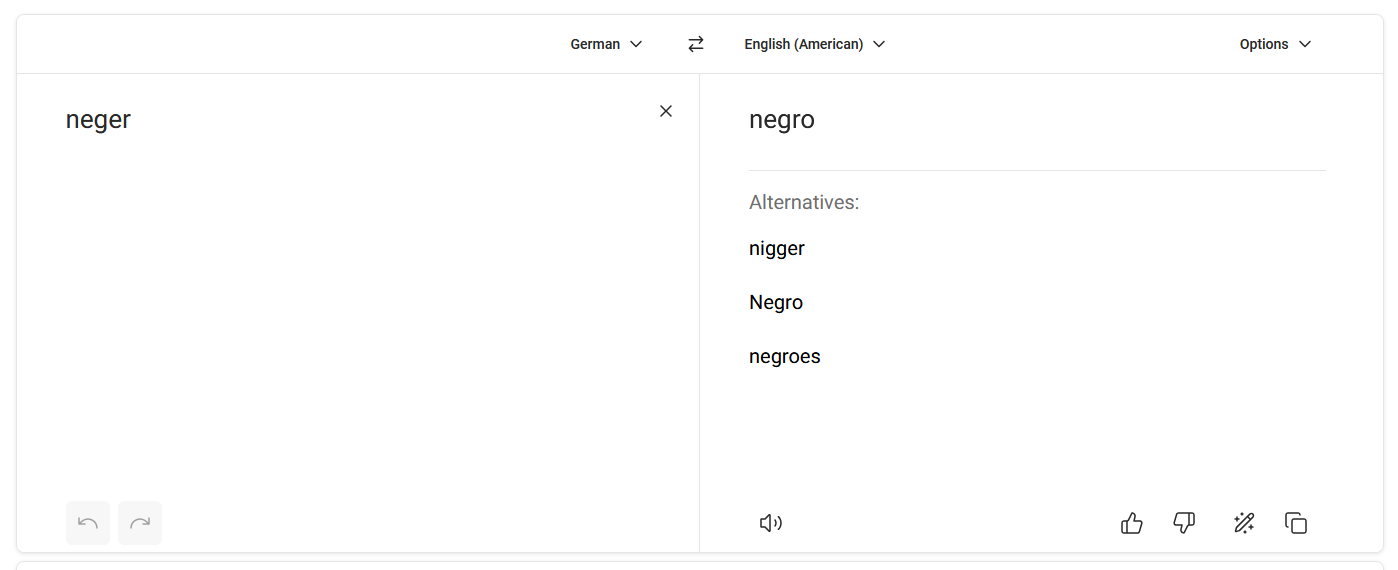Clear the source text with X

[666, 111]
